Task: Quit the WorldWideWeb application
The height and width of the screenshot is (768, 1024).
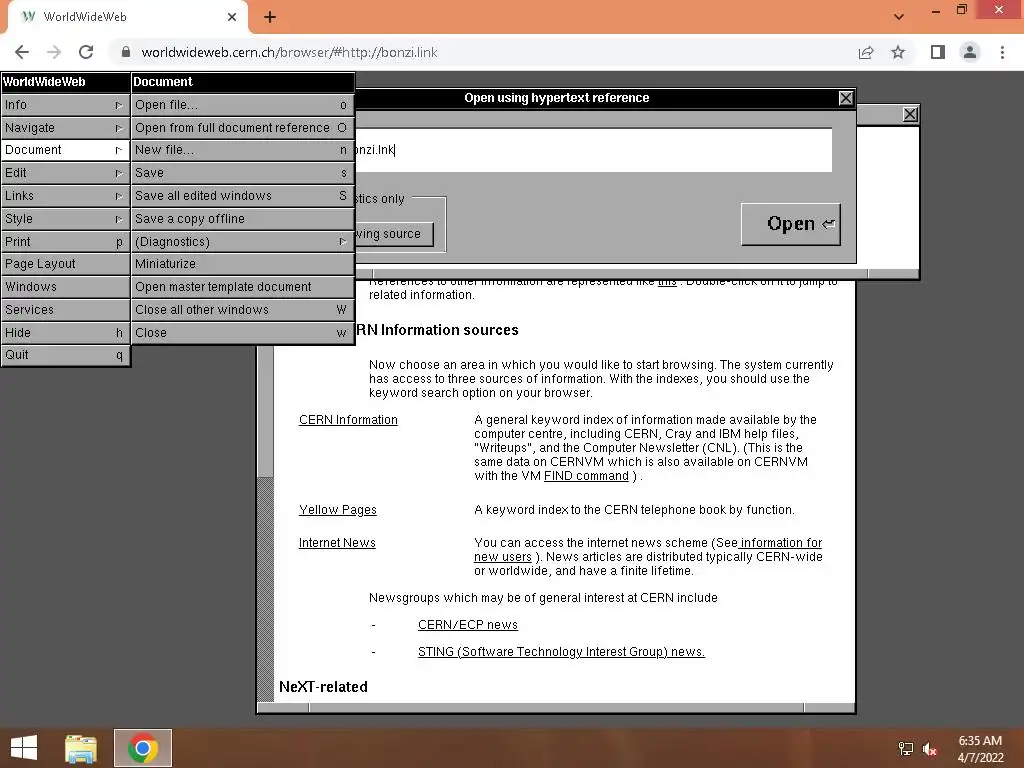Action: [65, 355]
